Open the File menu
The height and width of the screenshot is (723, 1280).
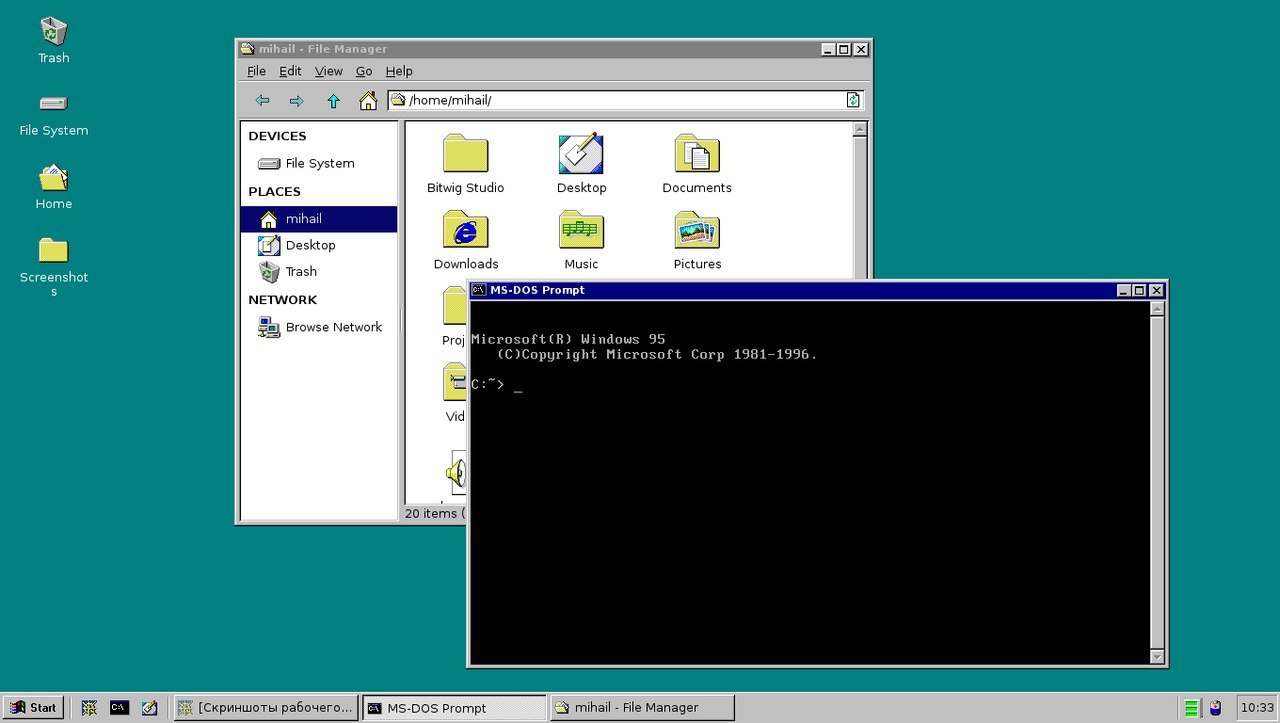257,71
